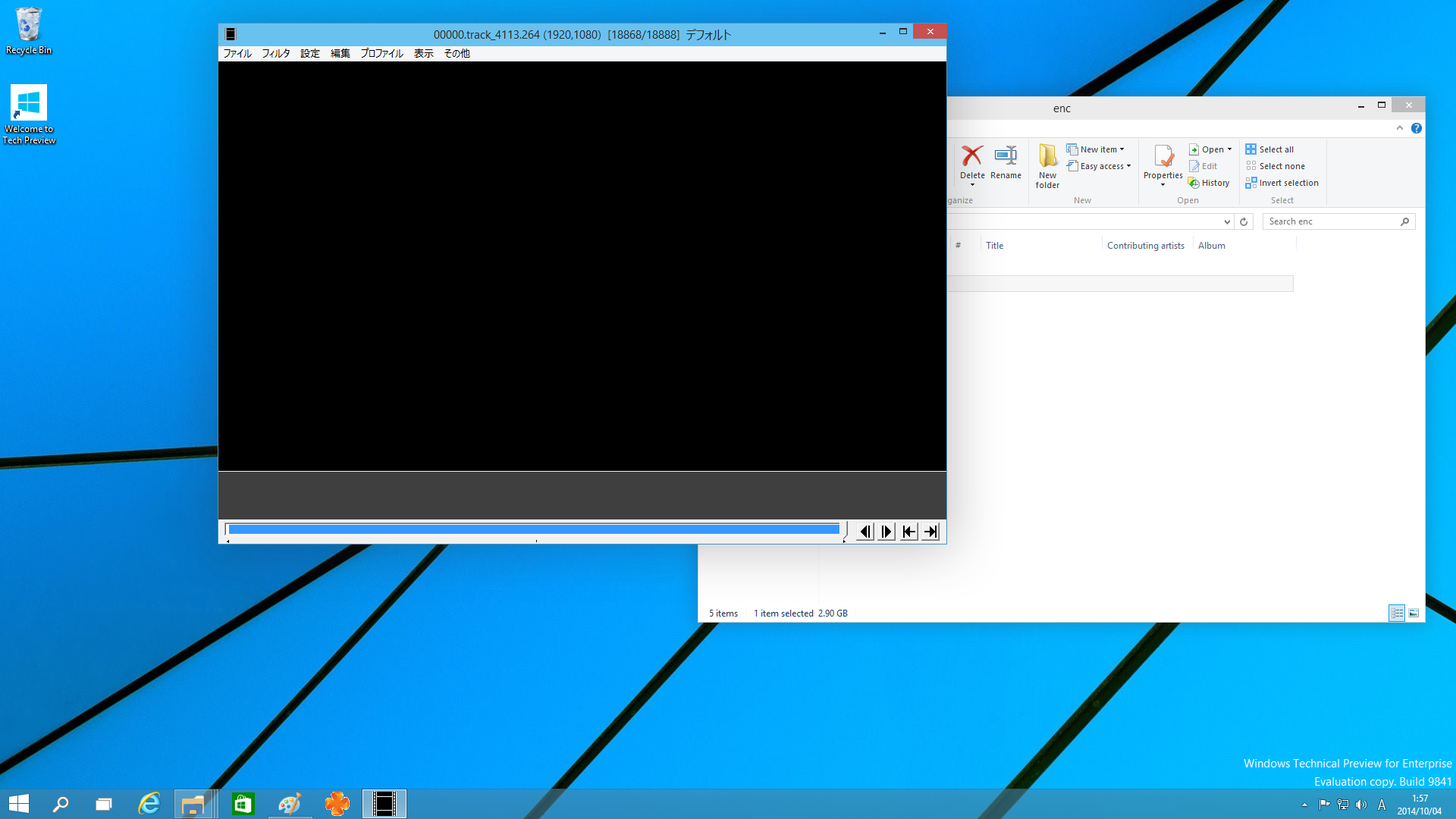Image resolution: width=1456 pixels, height=819 pixels.
Task: Open the 表示 menu
Action: tap(424, 53)
